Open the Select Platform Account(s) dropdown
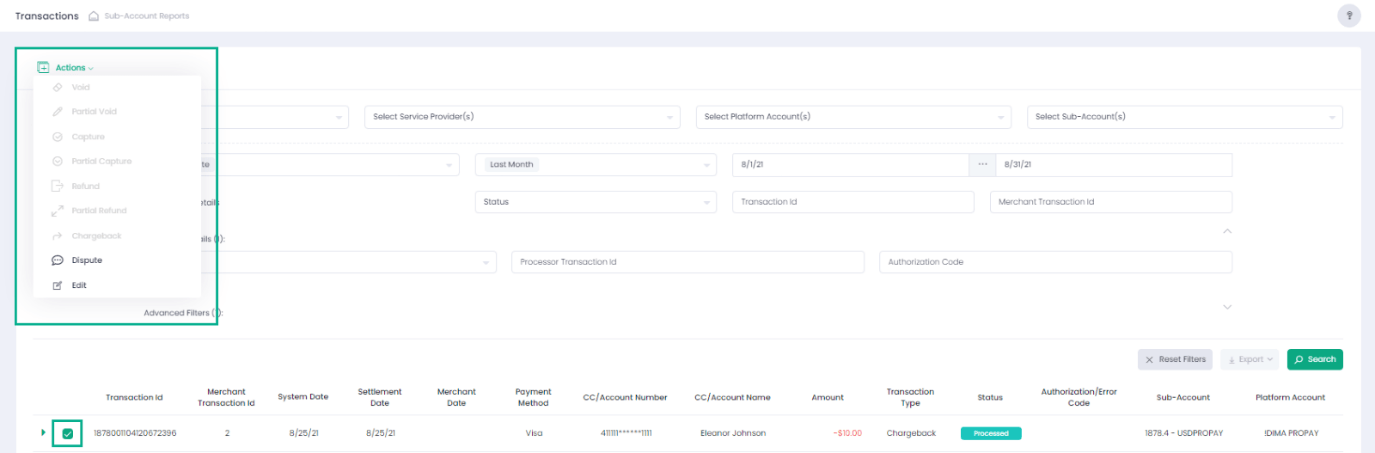 (853, 117)
